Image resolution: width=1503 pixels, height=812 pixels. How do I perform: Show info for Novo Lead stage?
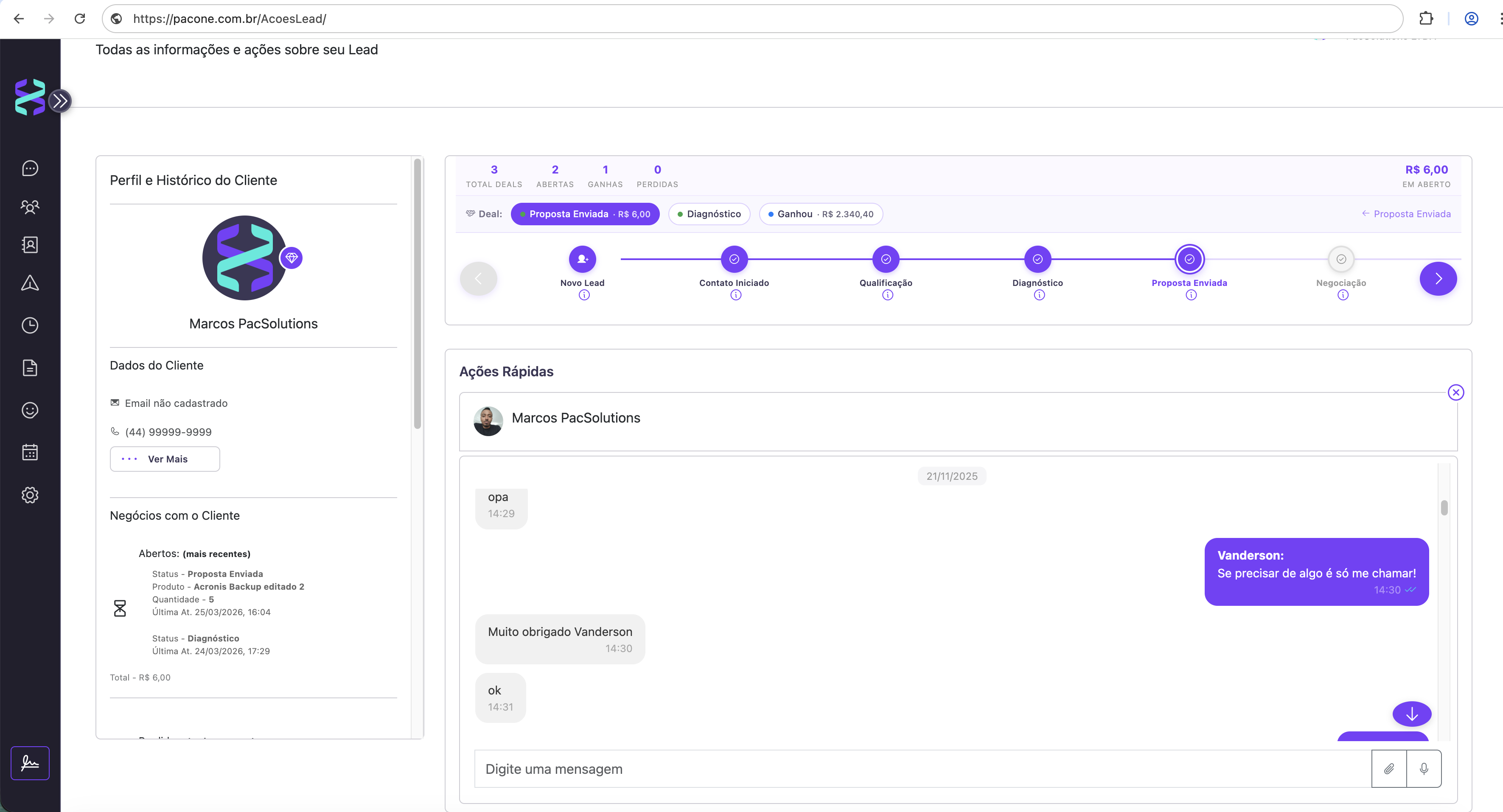pos(584,295)
